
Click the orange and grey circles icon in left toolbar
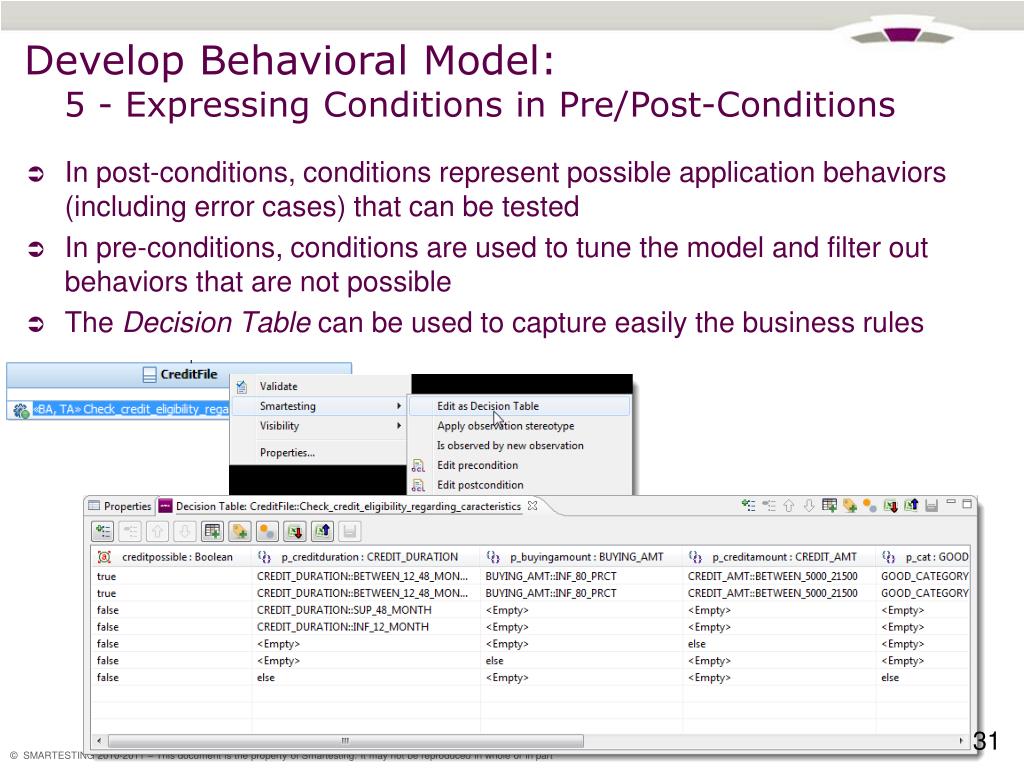pos(267,532)
